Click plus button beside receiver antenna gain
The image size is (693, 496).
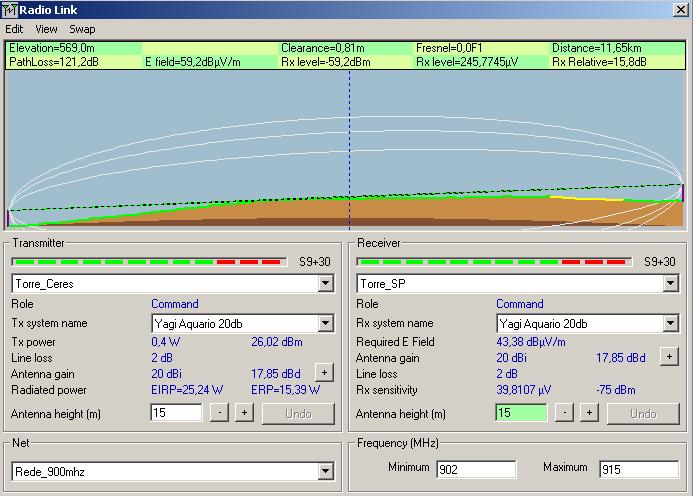click(x=668, y=355)
